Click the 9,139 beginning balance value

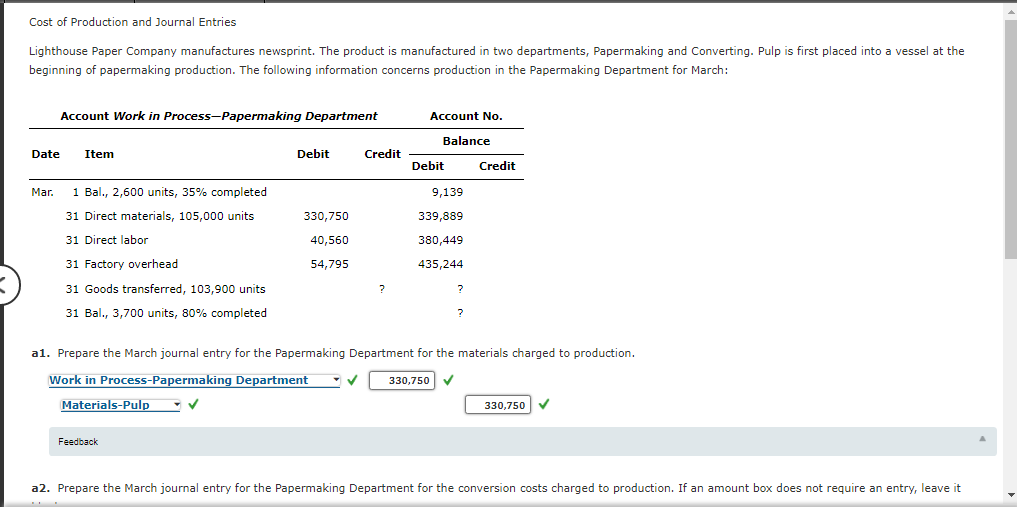[x=448, y=192]
